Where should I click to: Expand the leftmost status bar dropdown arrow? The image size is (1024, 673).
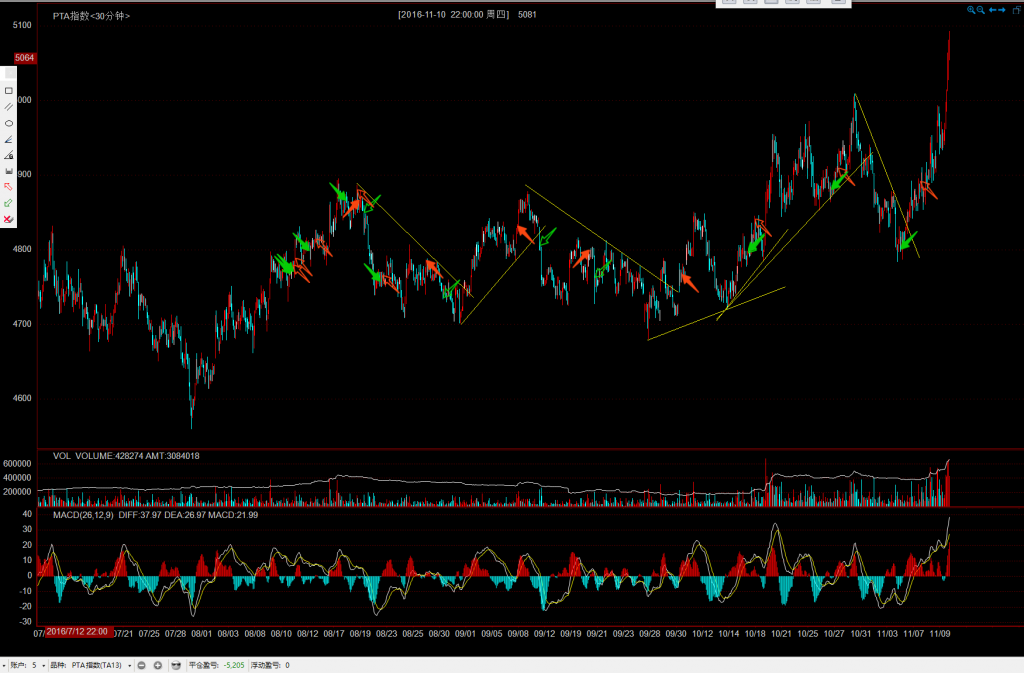[x=4, y=665]
